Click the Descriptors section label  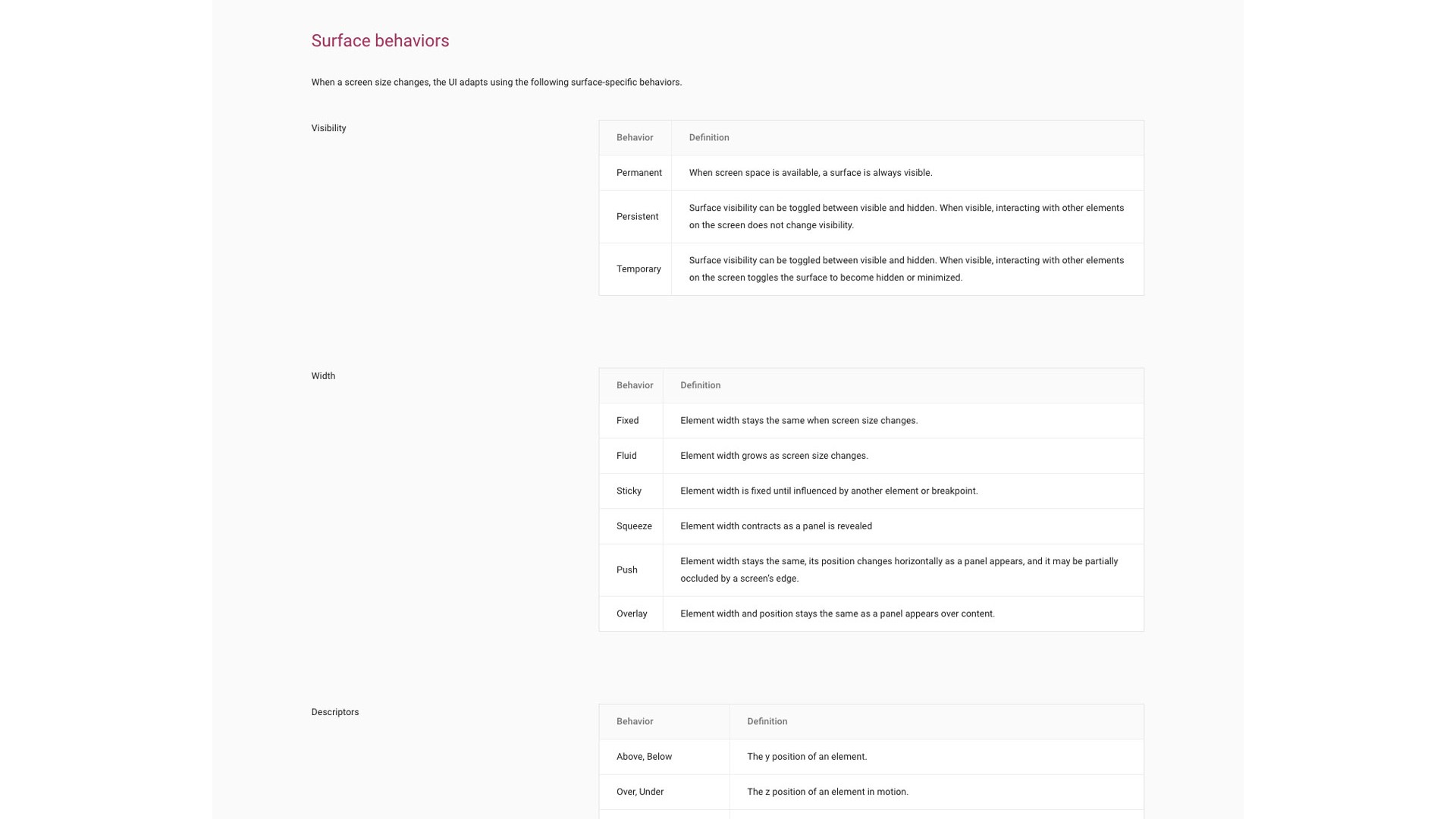(334, 712)
